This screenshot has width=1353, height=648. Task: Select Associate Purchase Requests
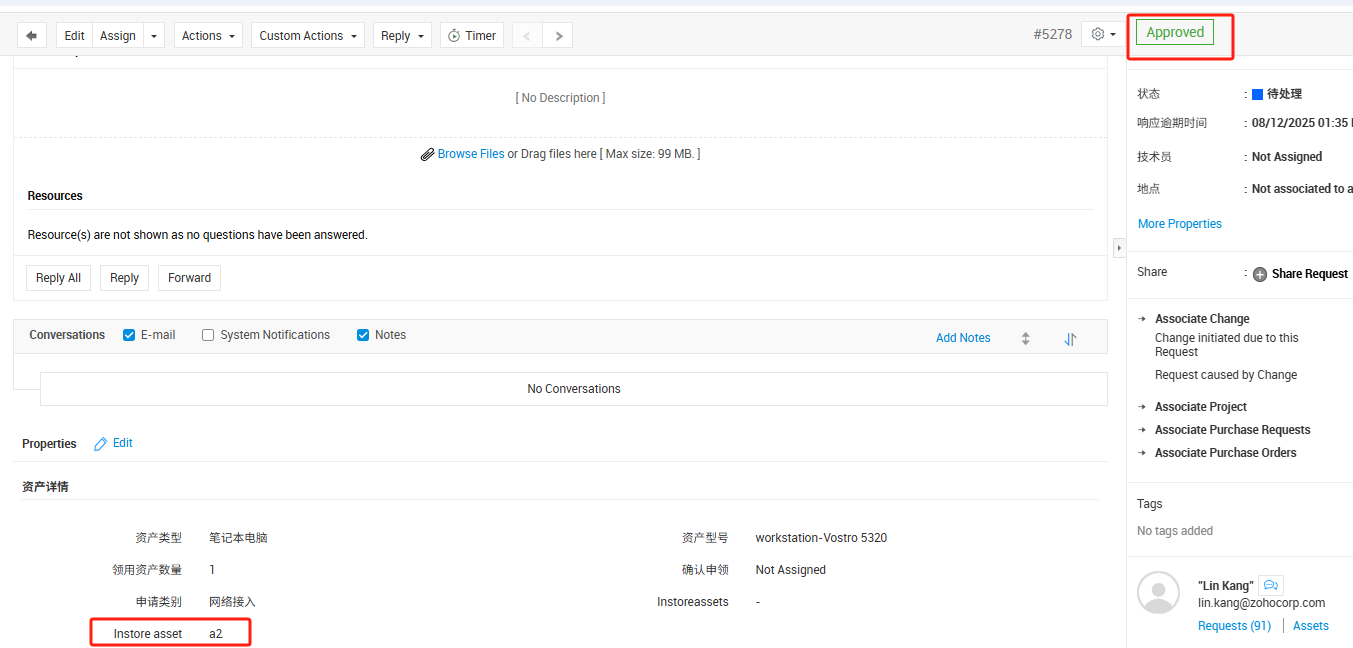(x=1232, y=430)
